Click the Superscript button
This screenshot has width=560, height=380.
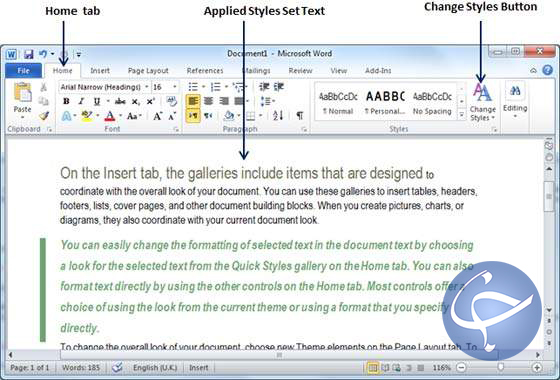[150, 101]
